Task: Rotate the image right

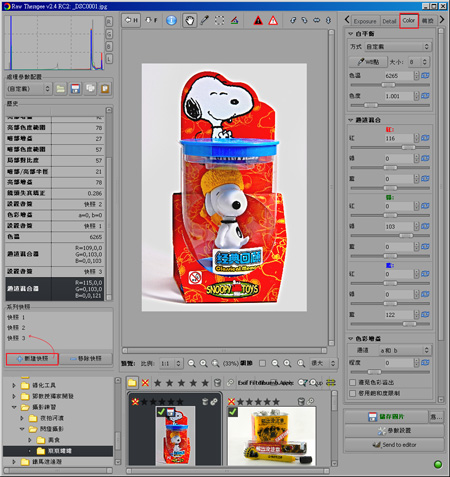Action: pyautogui.click(x=304, y=20)
